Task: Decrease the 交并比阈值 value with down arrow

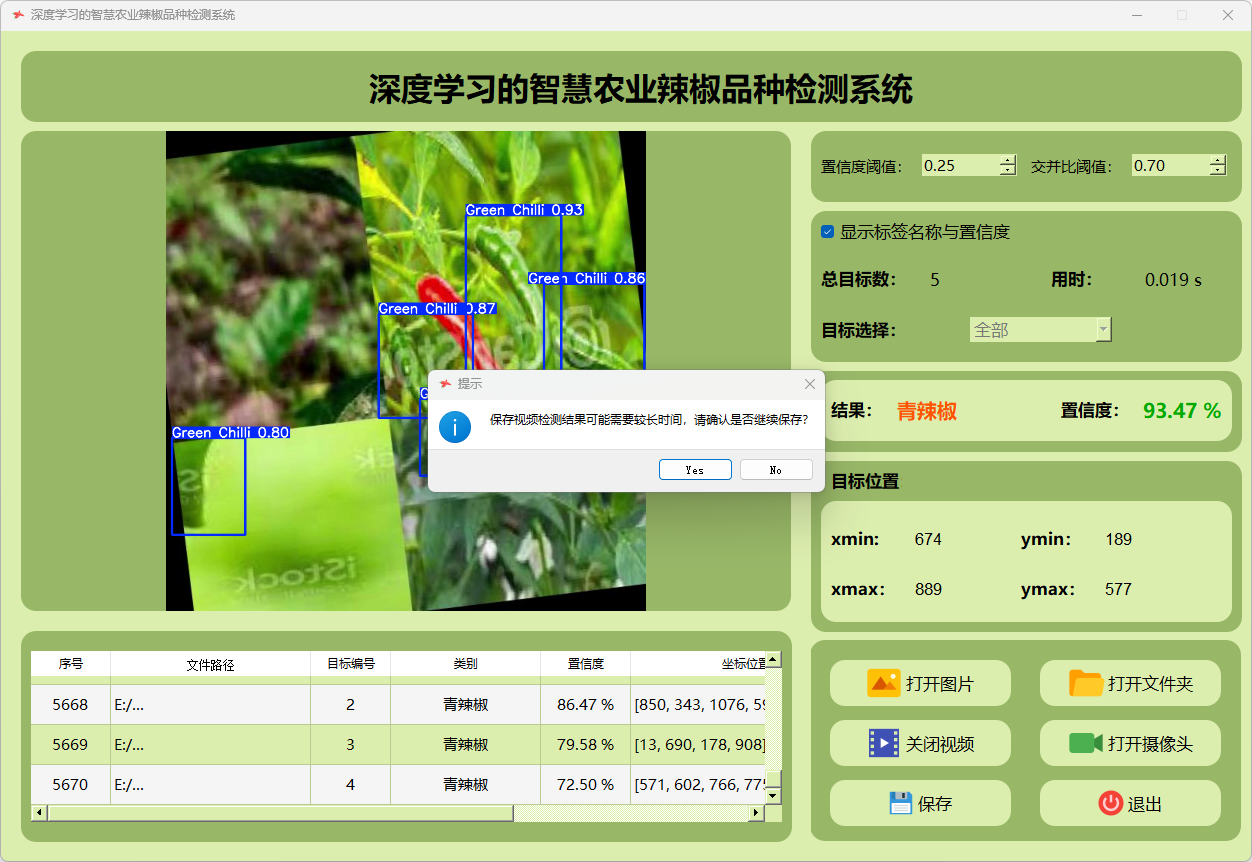Action: click(1217, 171)
